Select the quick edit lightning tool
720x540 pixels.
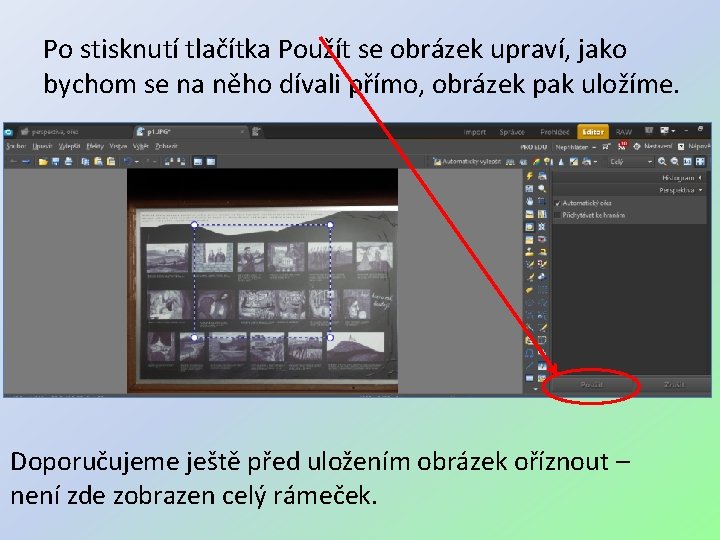tap(529, 176)
